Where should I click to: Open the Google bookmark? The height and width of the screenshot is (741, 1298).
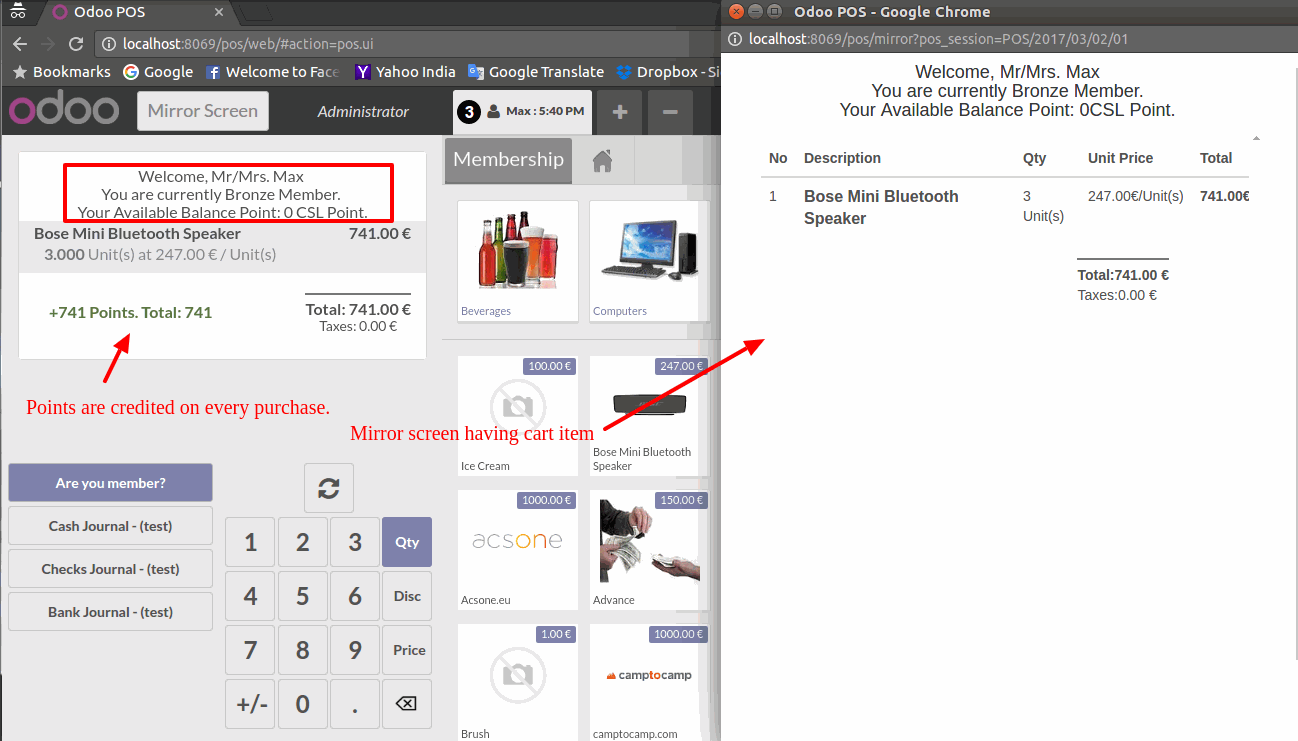coord(158,72)
